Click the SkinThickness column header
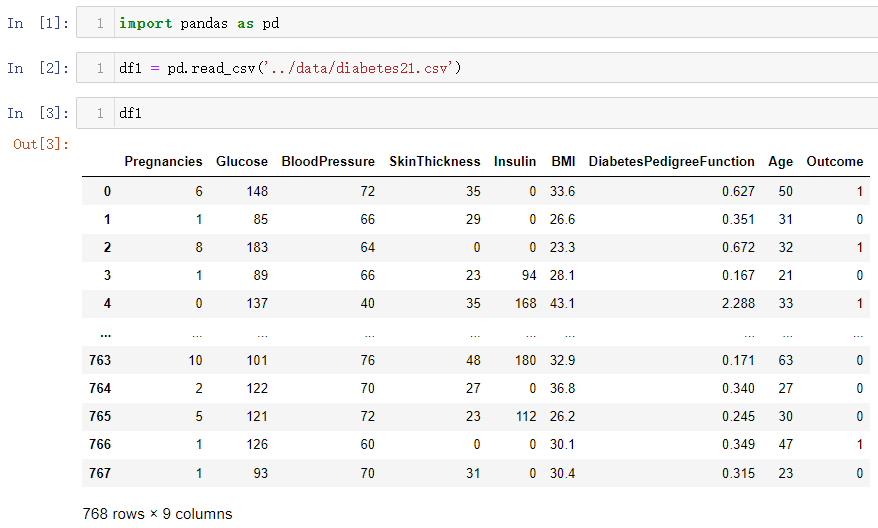This screenshot has height=528, width=878. point(435,162)
